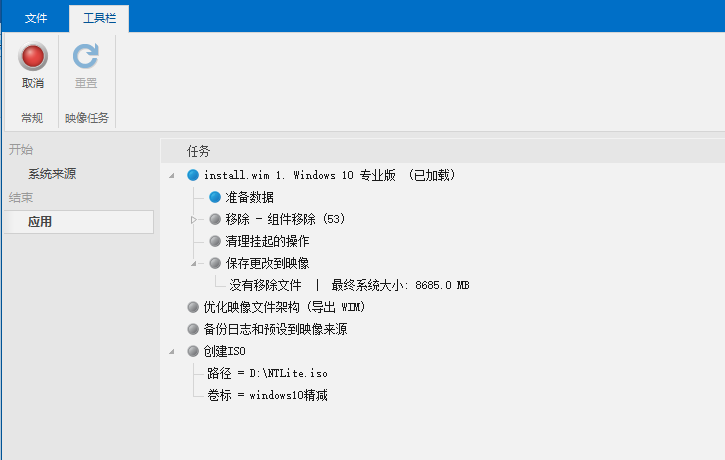
Task: Expand the 移除 - 组件移除 (53) node
Action: point(194,220)
